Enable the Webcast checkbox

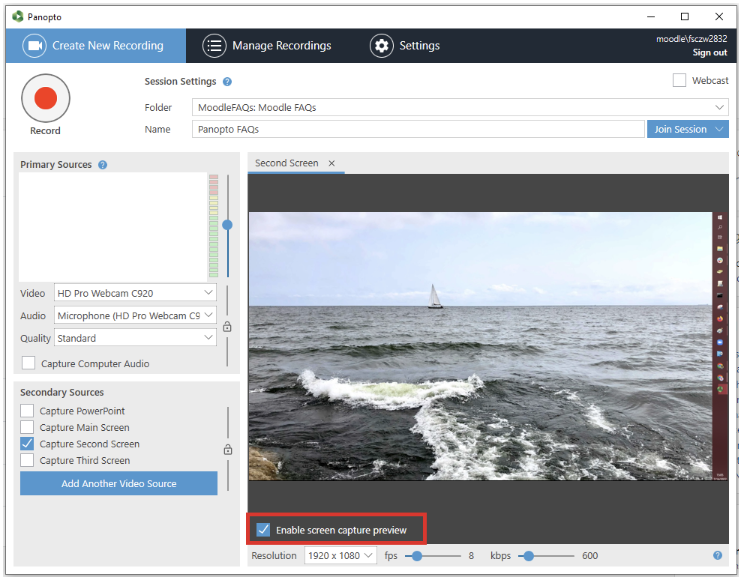(680, 80)
